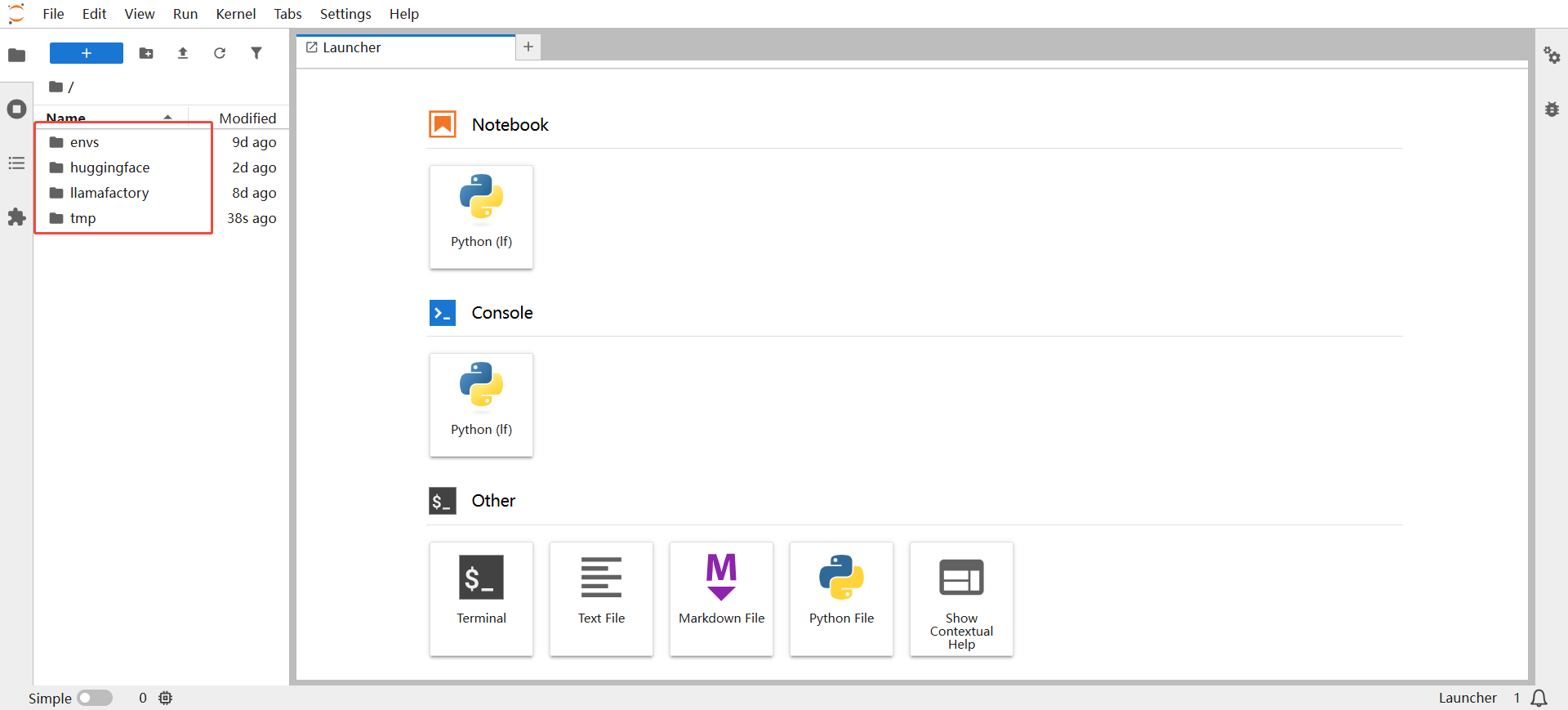The image size is (1568, 710).
Task: Refresh the file browser list
Action: (x=220, y=53)
